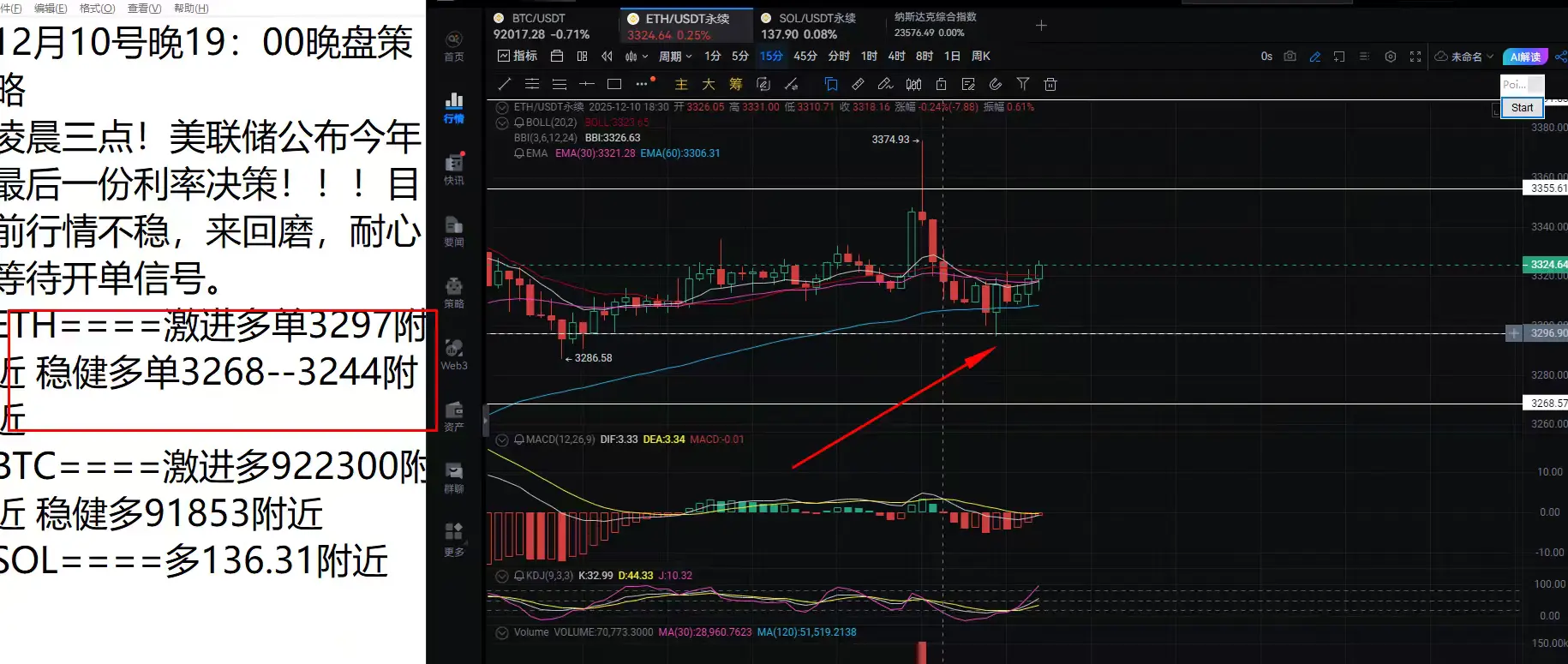Screen dimensions: 1568x664
Task: Open the 资产 assets sidebar icon
Action: [x=454, y=416]
